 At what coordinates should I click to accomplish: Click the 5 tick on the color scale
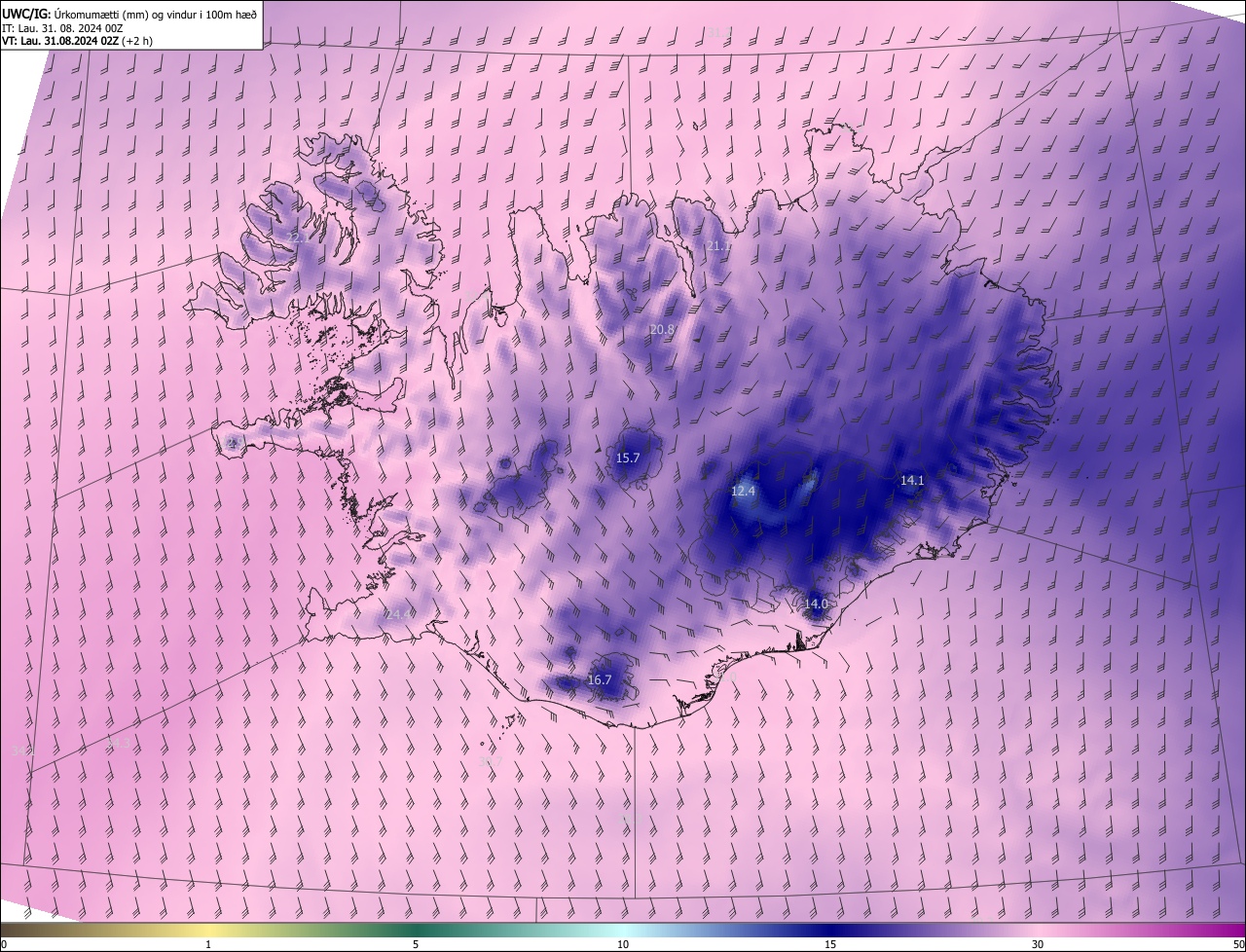(x=416, y=944)
